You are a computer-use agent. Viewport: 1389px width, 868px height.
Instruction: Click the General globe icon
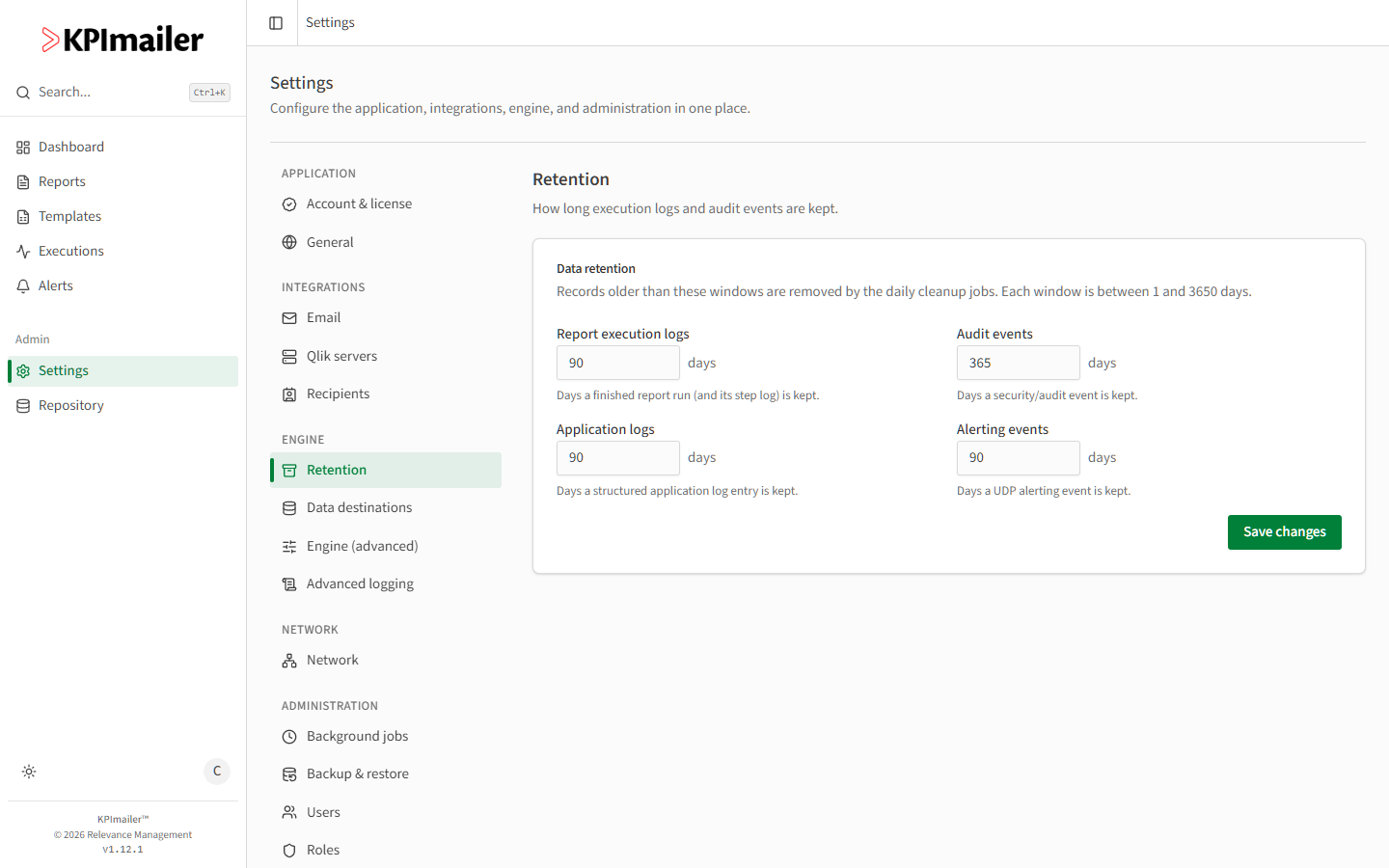tap(289, 242)
